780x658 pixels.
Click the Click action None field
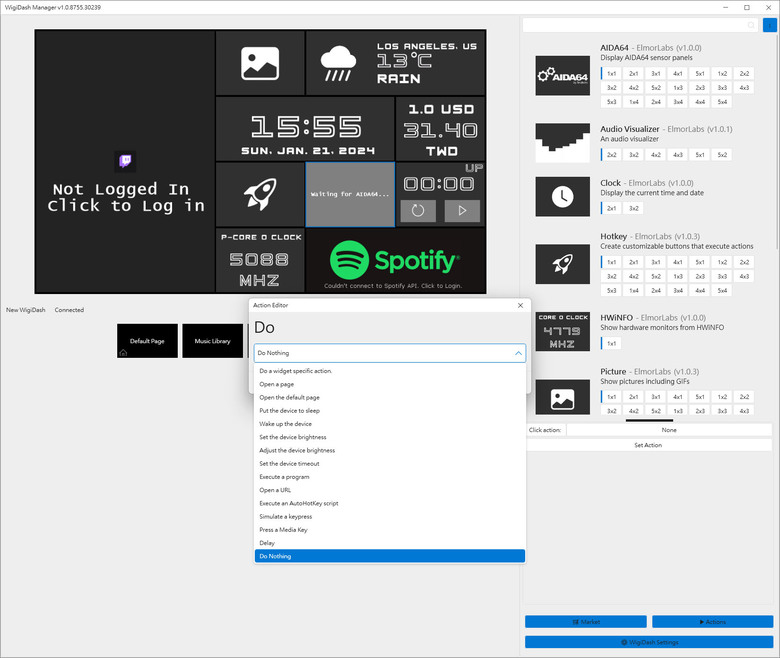point(669,430)
